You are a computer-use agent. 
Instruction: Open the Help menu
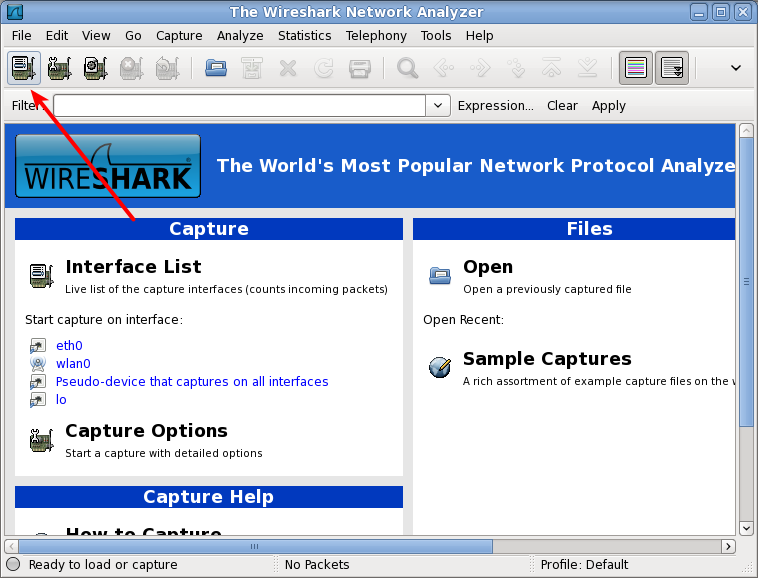coord(480,36)
